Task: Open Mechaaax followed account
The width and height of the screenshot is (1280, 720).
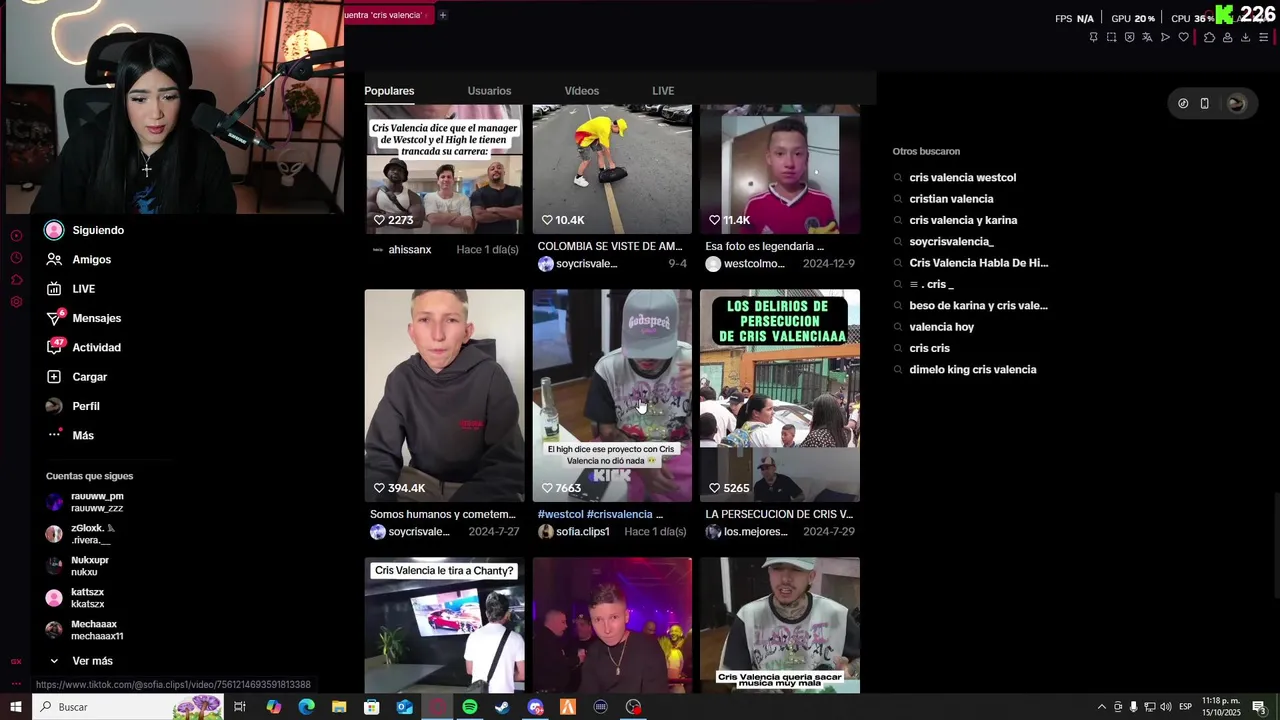Action: [x=85, y=630]
